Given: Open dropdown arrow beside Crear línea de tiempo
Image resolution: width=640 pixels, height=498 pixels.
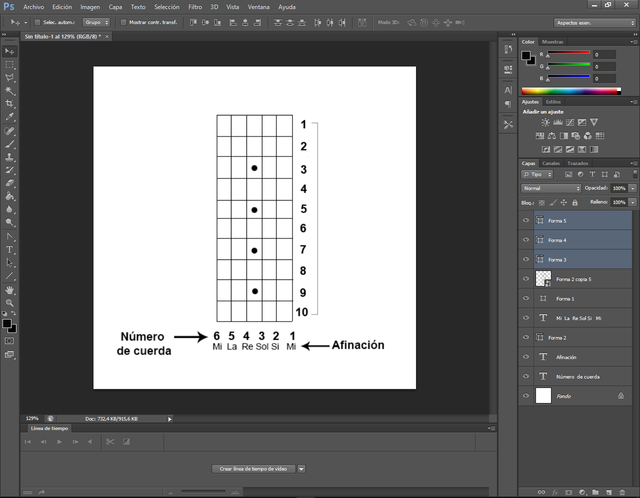Looking at the screenshot, I should coord(301,469).
